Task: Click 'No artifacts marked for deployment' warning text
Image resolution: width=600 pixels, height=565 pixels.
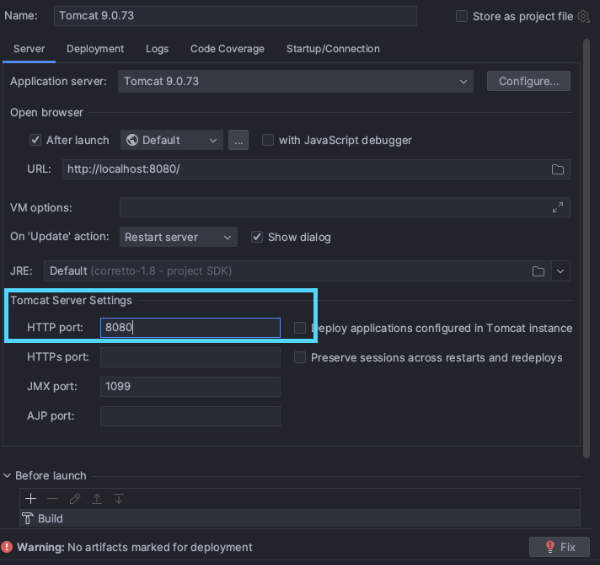Action: [x=160, y=547]
